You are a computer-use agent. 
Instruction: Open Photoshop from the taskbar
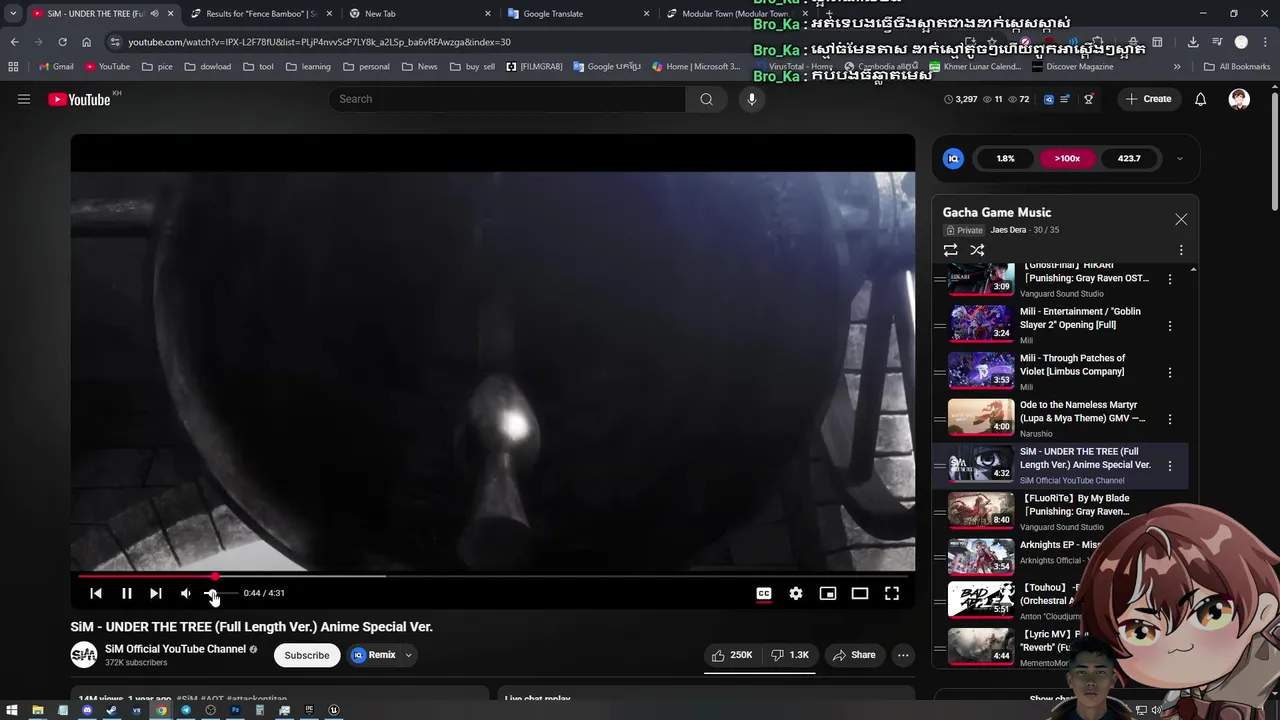(235, 710)
